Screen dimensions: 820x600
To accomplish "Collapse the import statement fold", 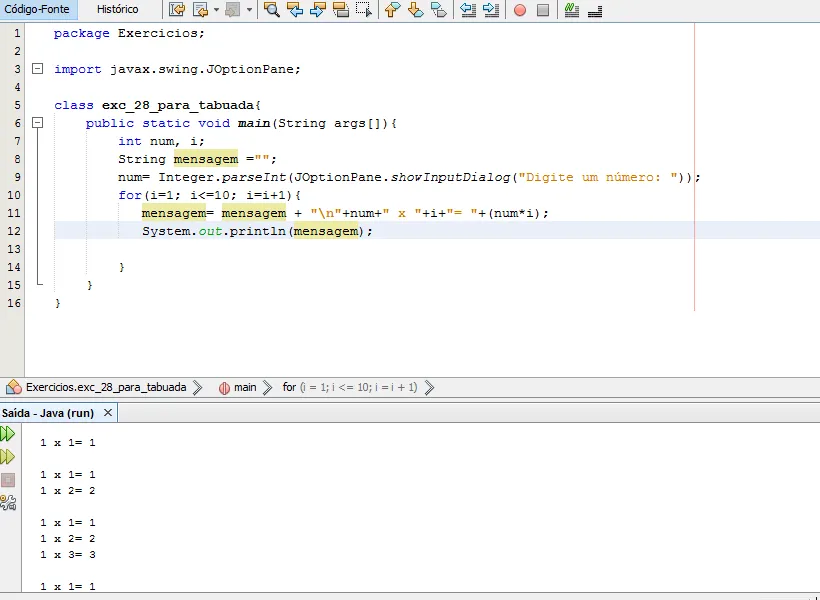I will click(37, 69).
